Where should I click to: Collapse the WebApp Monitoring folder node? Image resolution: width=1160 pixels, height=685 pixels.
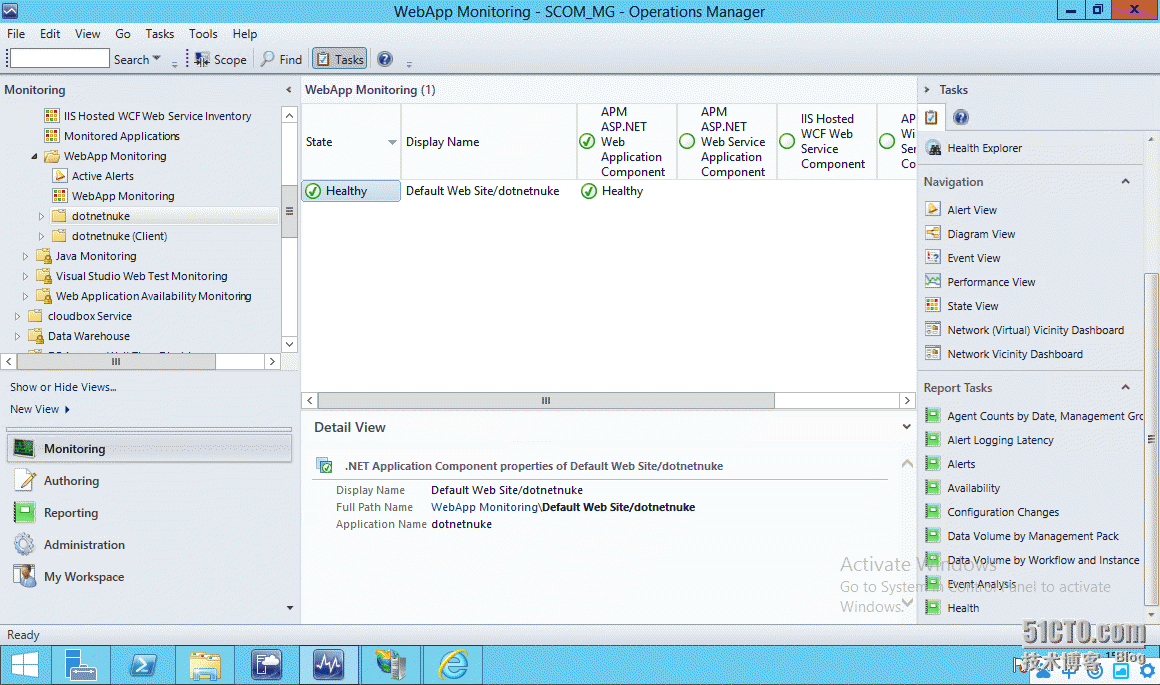[34, 156]
